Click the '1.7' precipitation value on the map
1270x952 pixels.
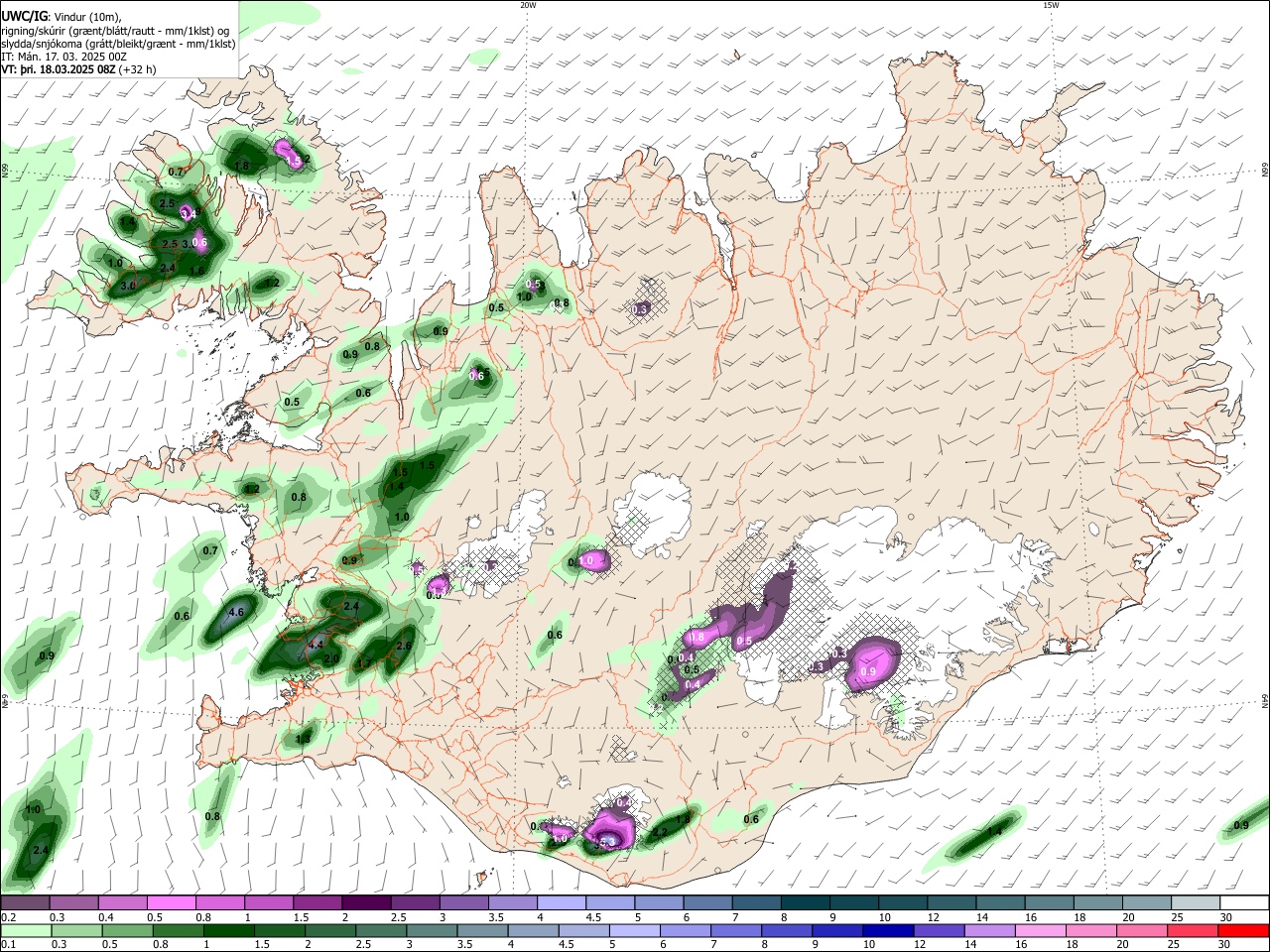[x=364, y=663]
